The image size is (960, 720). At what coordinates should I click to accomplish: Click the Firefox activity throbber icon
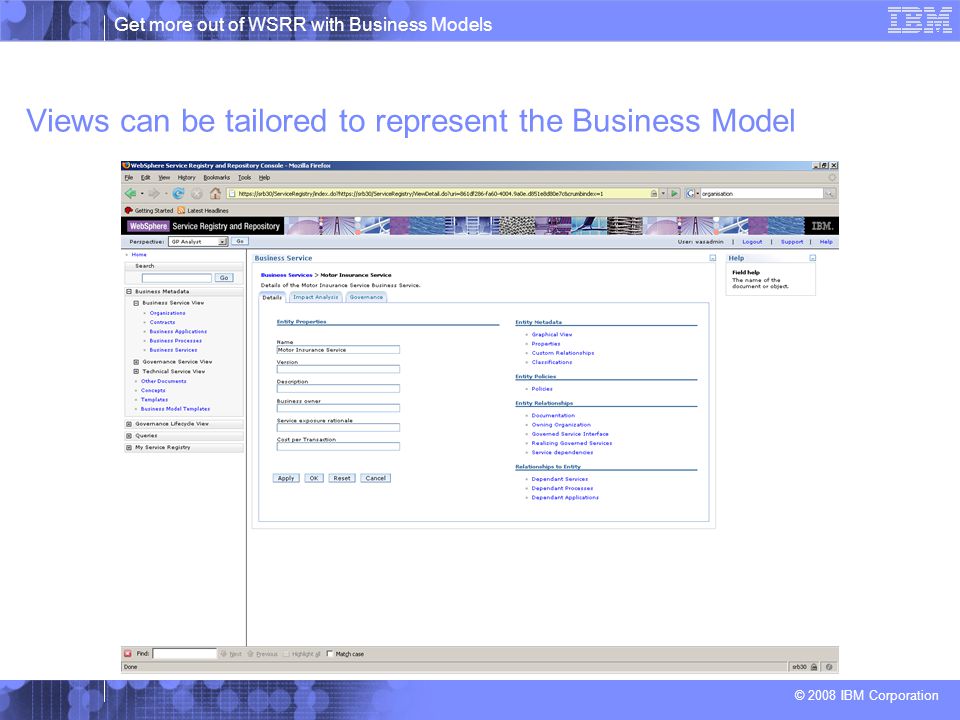[x=831, y=178]
